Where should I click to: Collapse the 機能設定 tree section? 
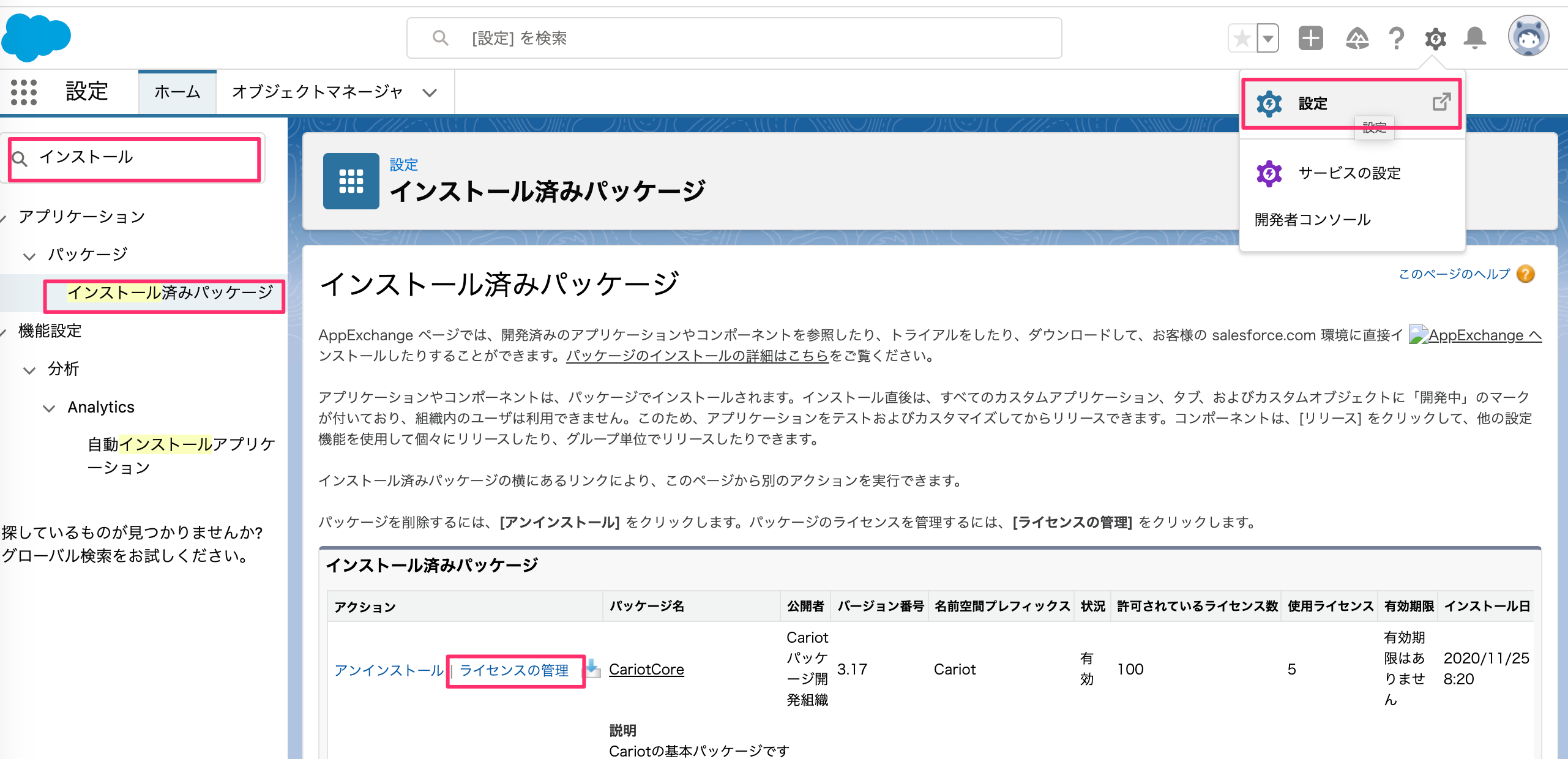click(x=3, y=332)
